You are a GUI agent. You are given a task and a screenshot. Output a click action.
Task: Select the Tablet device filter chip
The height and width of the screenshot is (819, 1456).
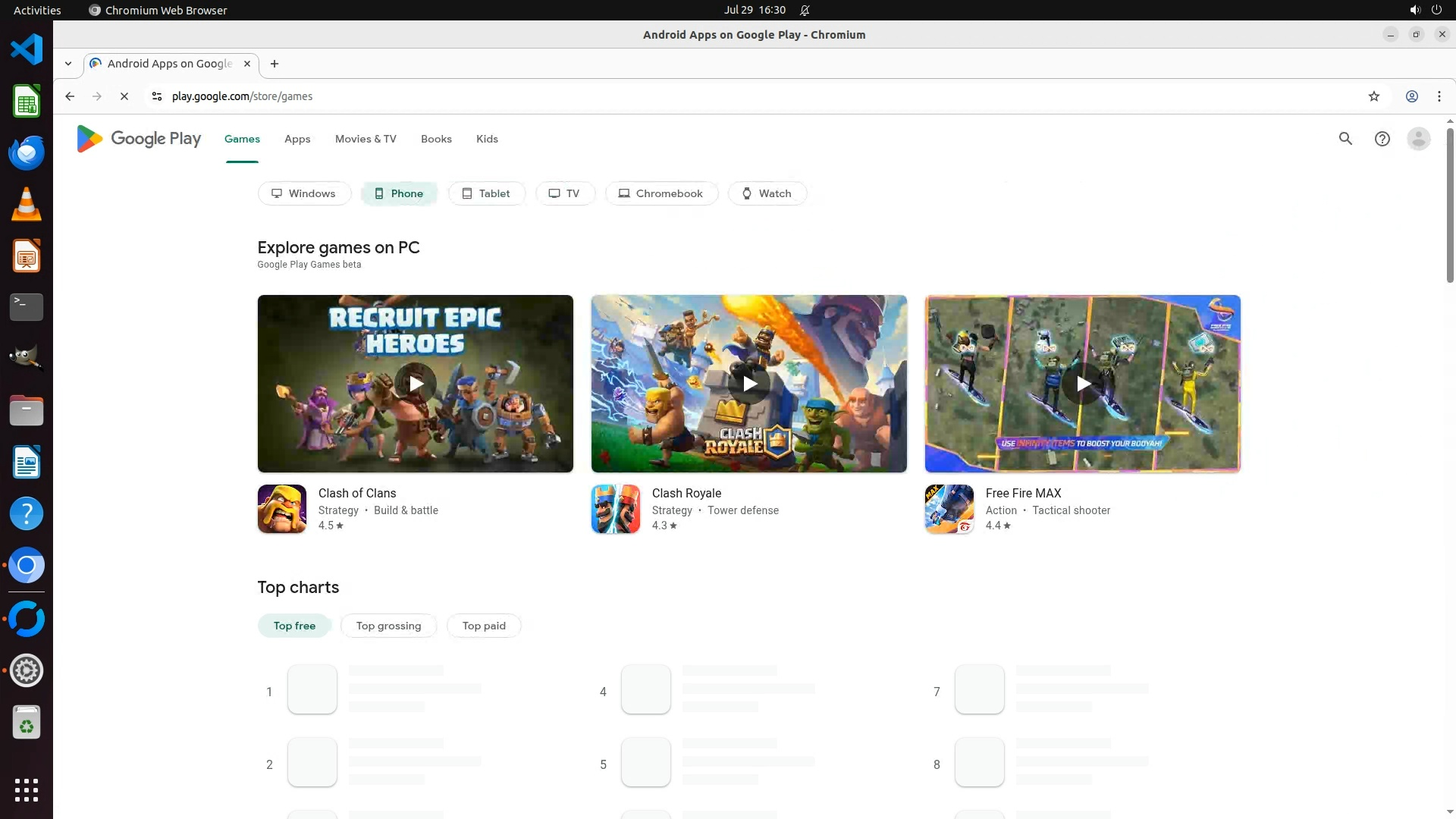[x=486, y=193]
